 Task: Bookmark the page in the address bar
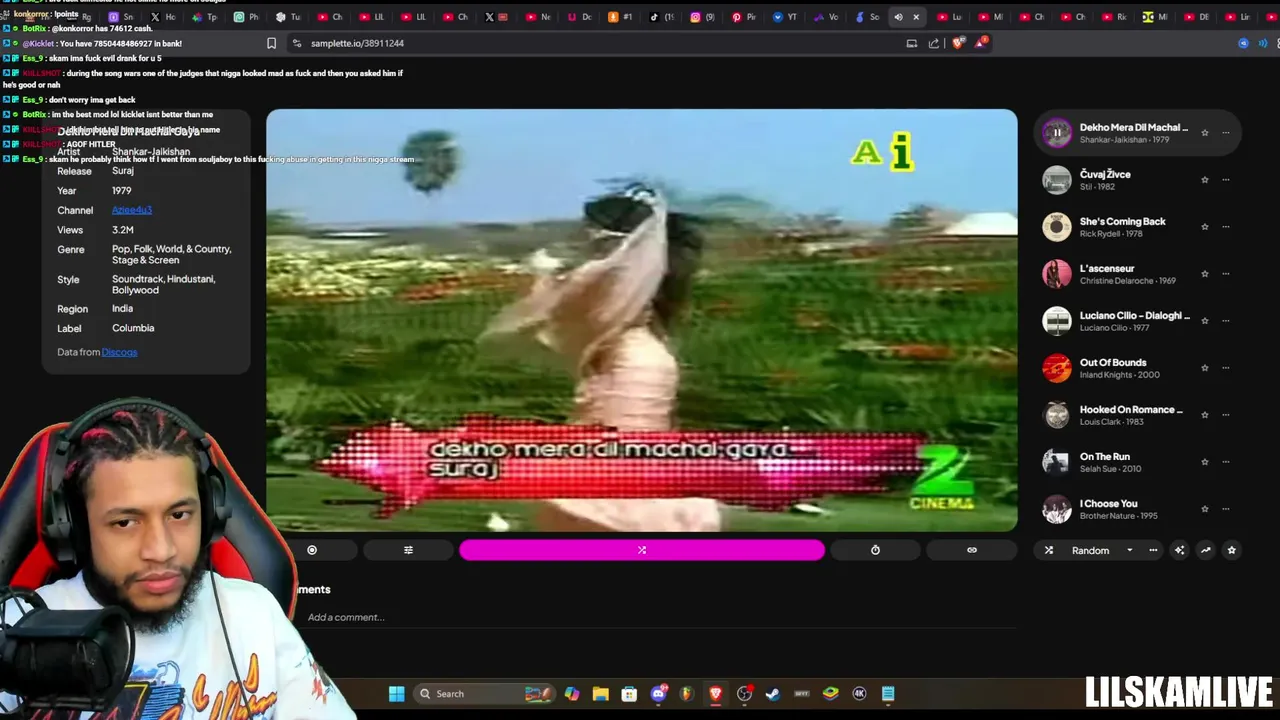[x=271, y=43]
